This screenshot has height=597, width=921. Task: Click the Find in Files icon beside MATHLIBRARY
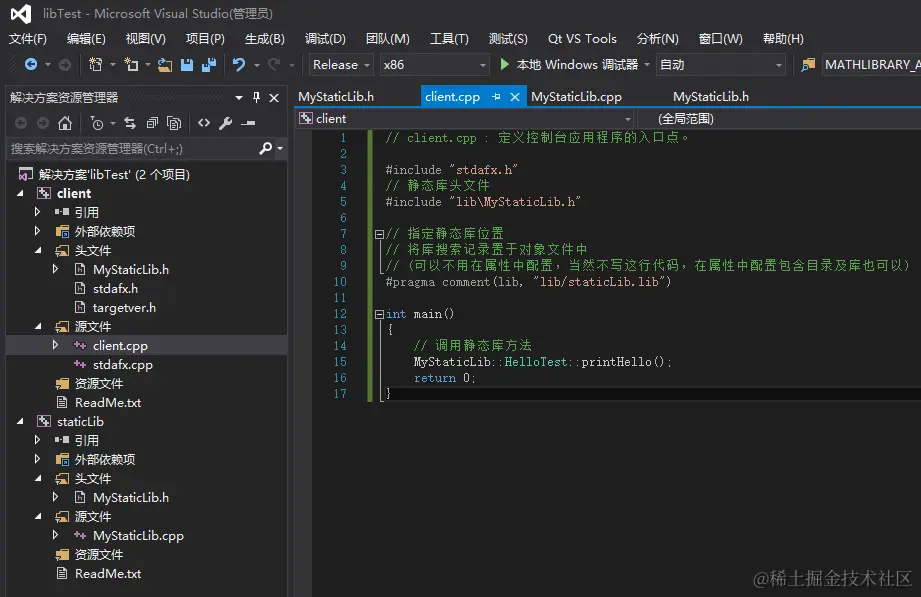pos(808,64)
